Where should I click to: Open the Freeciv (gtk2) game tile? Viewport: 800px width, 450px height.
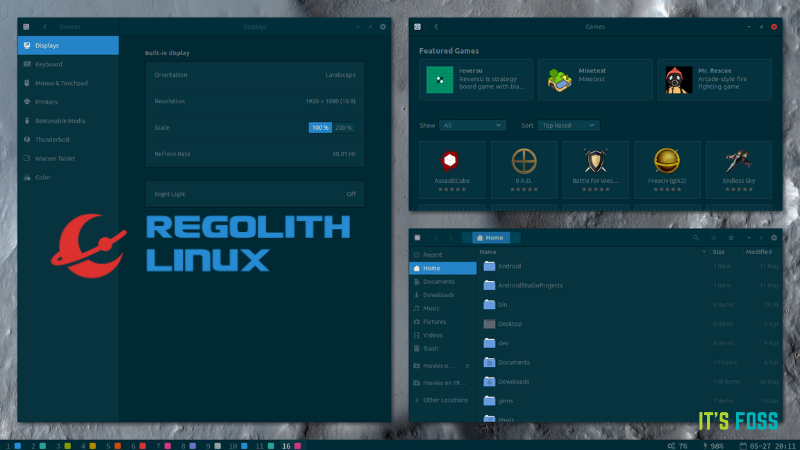click(667, 170)
